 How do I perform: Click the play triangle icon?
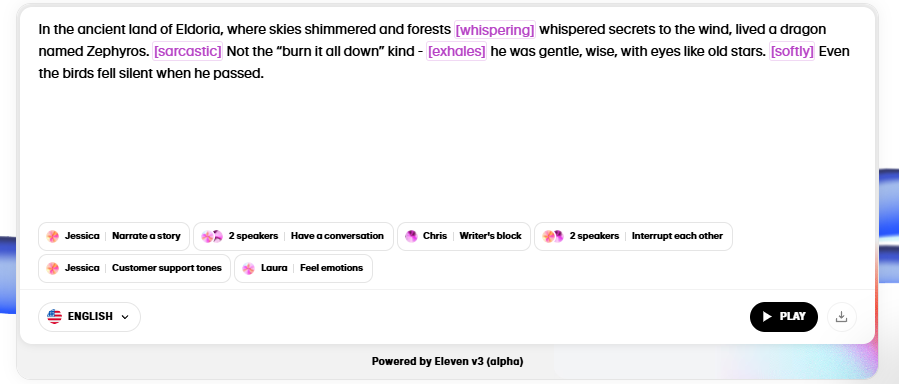point(767,316)
